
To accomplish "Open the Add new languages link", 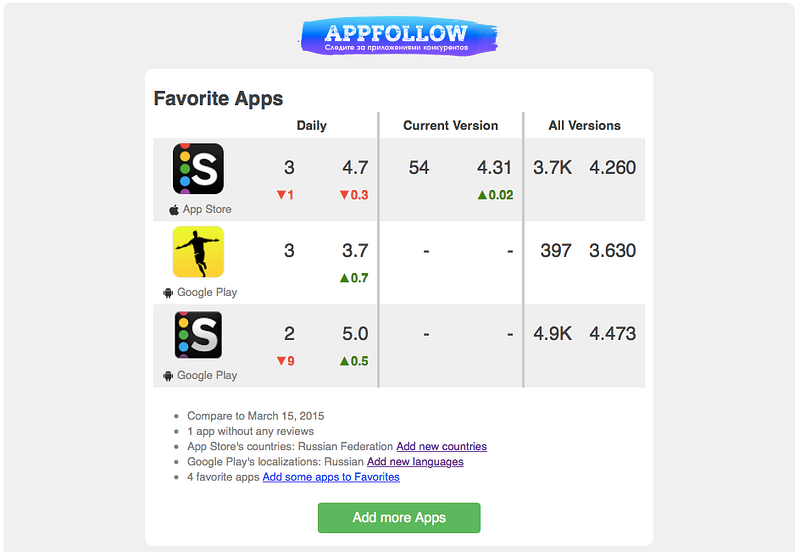I will pos(415,462).
